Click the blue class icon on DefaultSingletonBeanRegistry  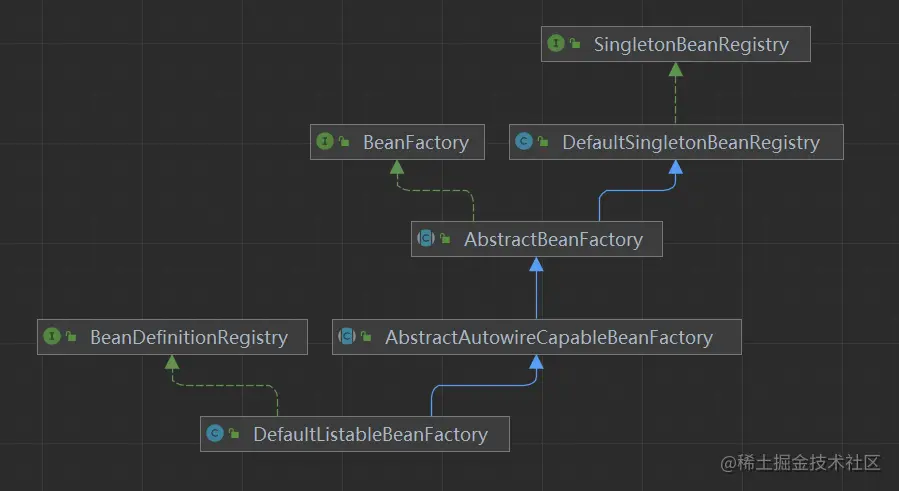click(523, 141)
